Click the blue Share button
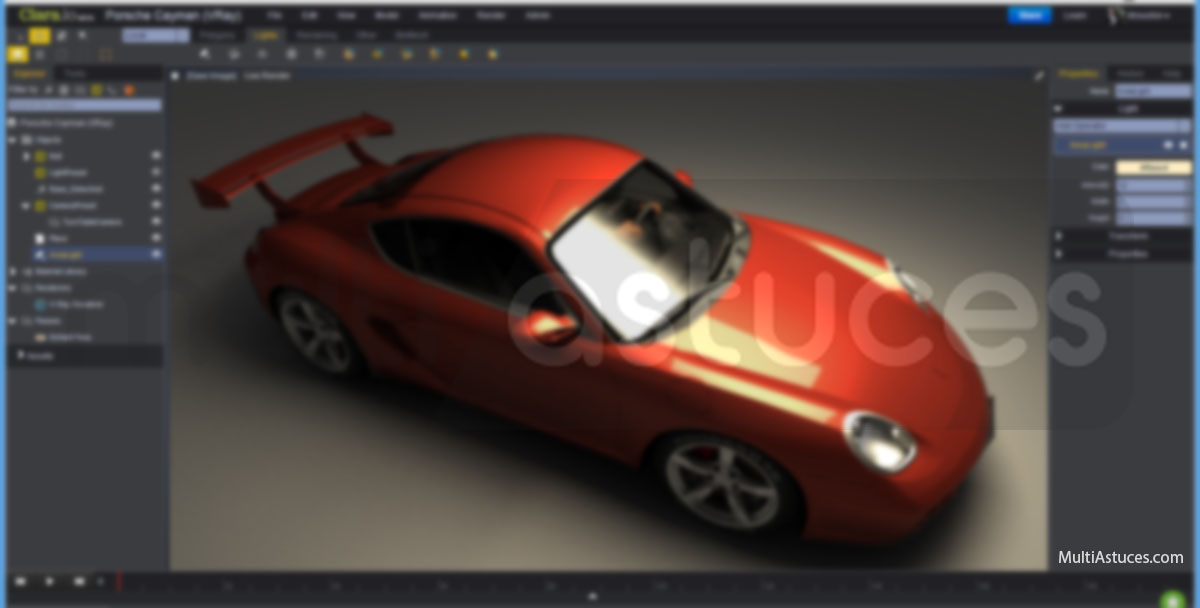 pos(1029,16)
